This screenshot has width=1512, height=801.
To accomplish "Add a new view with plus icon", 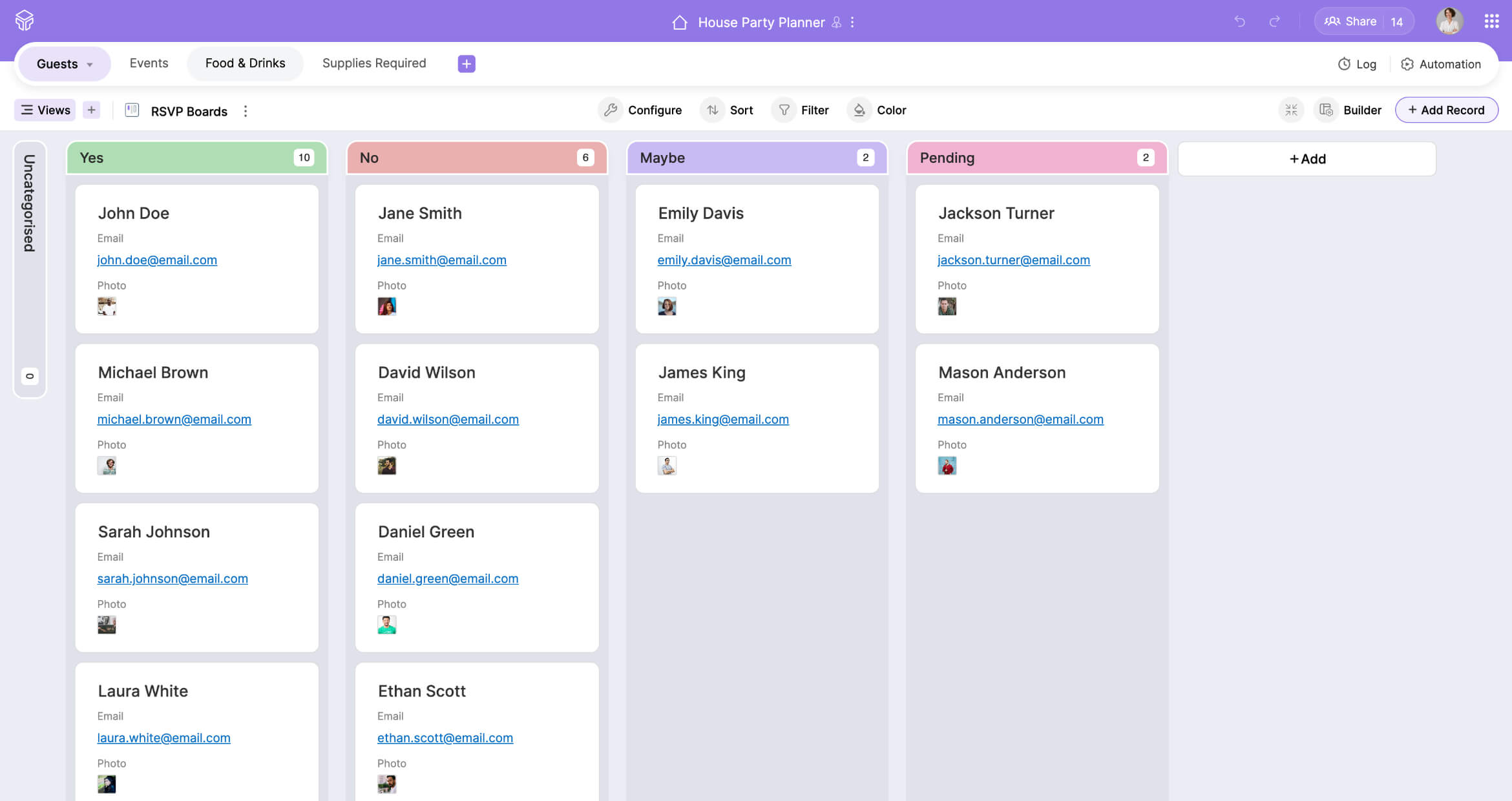I will 92,110.
